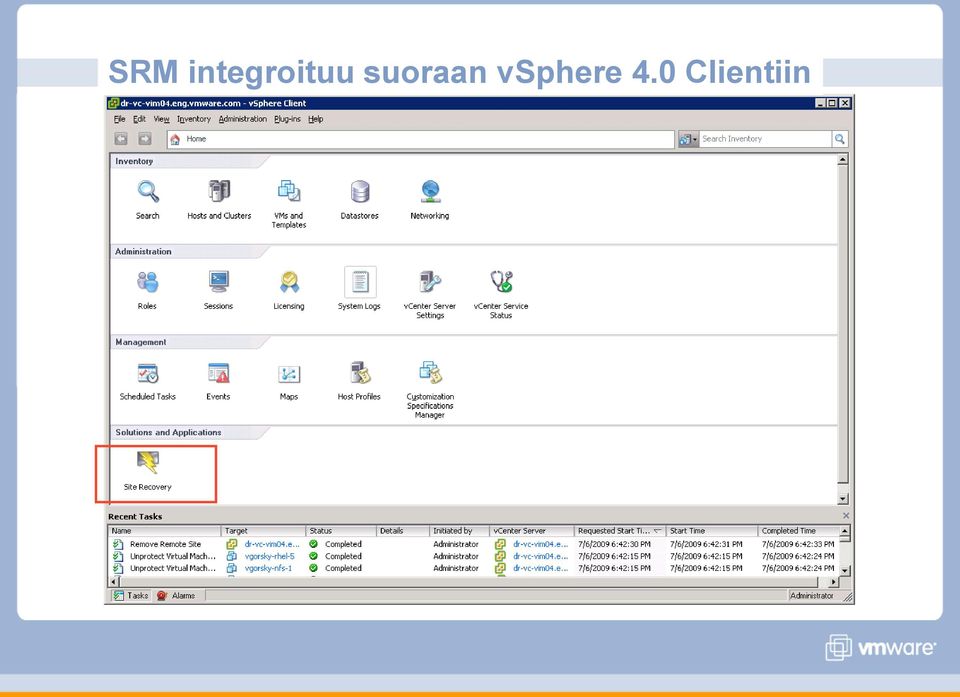Click Recent Tasks scroll down arrow
The image size is (960, 697).
point(845,570)
